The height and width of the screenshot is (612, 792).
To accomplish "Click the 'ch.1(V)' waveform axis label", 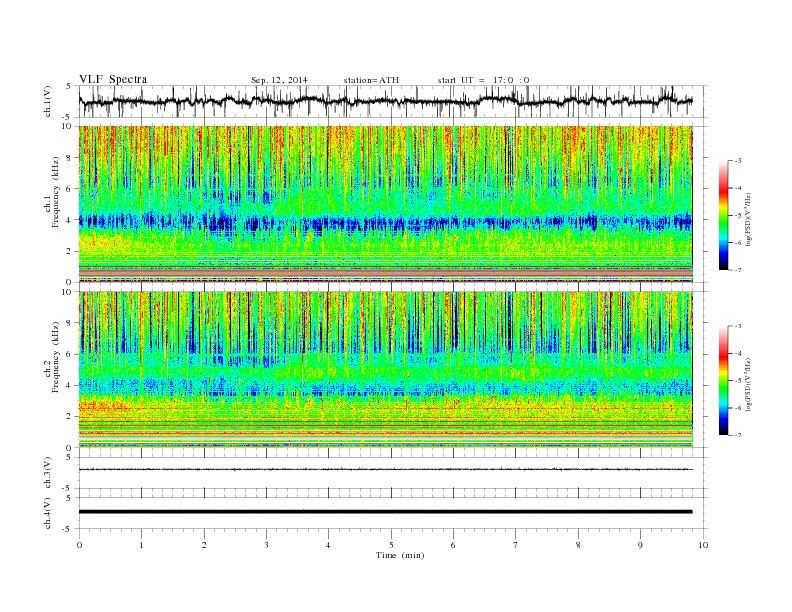I will tap(47, 101).
